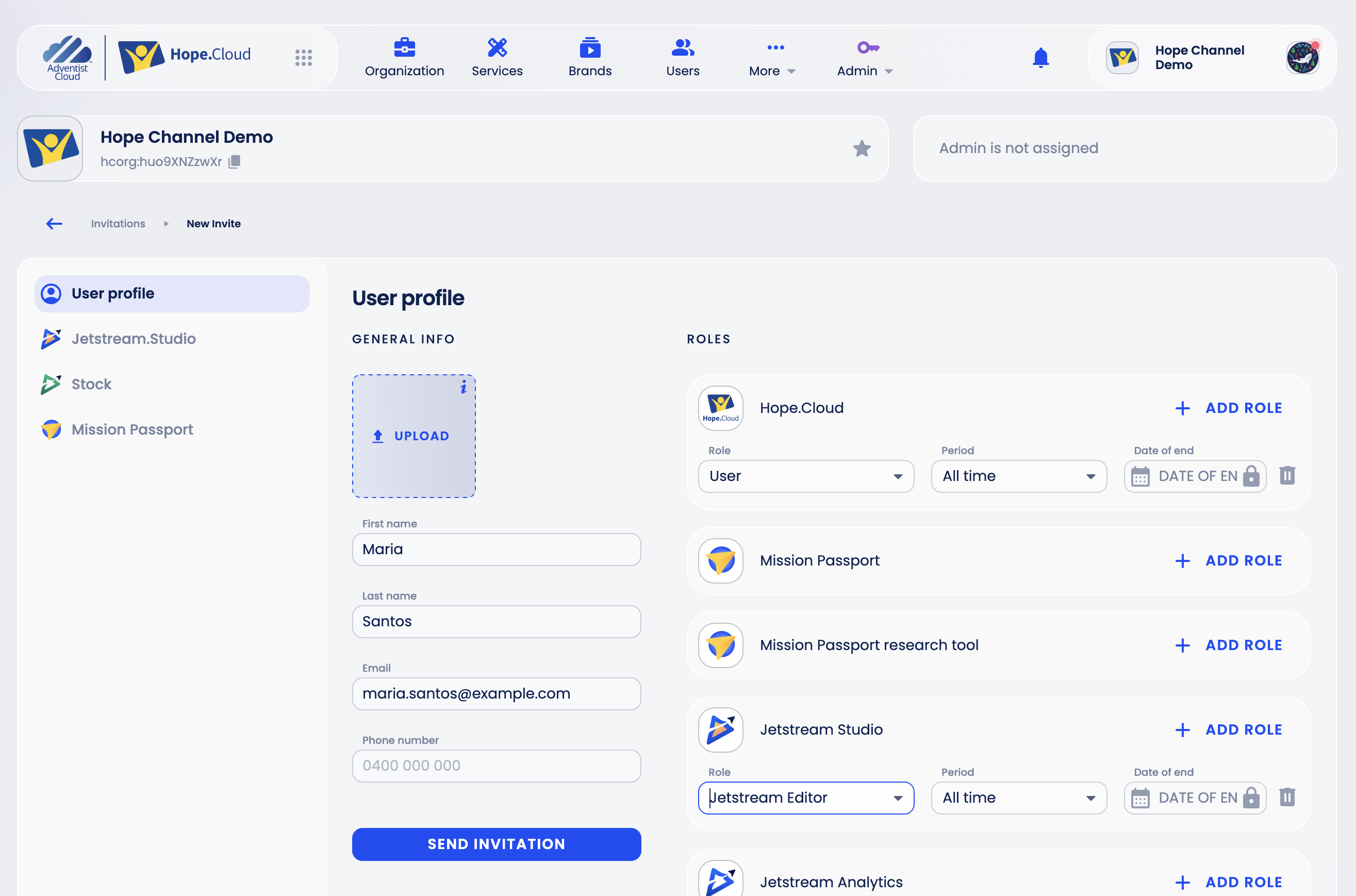Open the apps grid launcher

[x=304, y=58]
